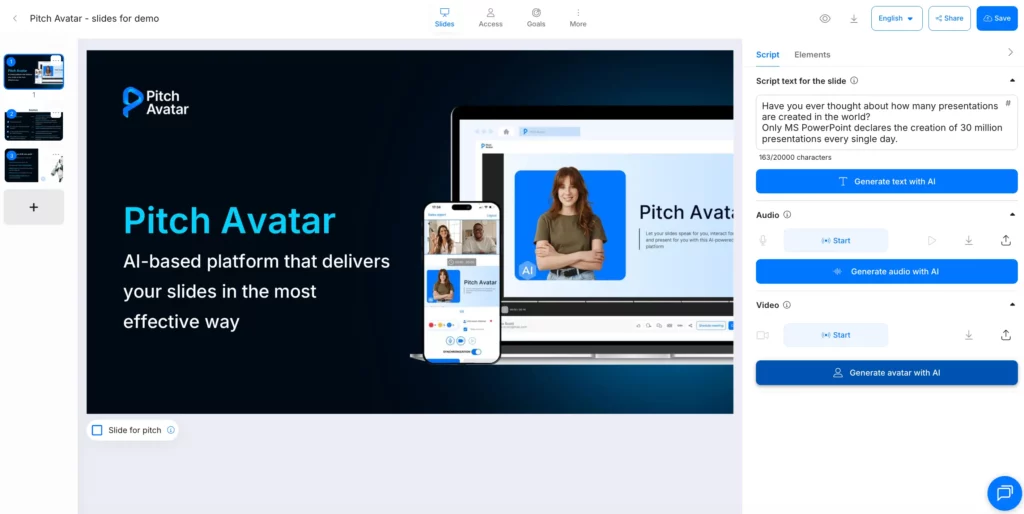Viewport: 1024px width, 514px height.
Task: Upload an audio file in Audio section
Action: (1005, 240)
